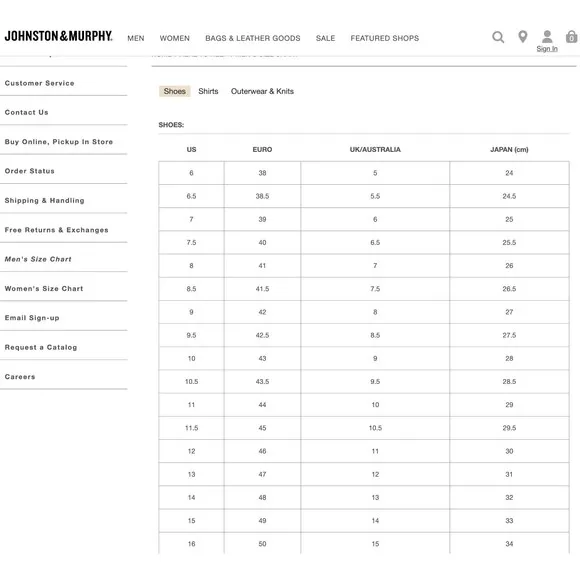Click EURO size 41 cell
Screen dimensions: 580x580
[262, 266]
